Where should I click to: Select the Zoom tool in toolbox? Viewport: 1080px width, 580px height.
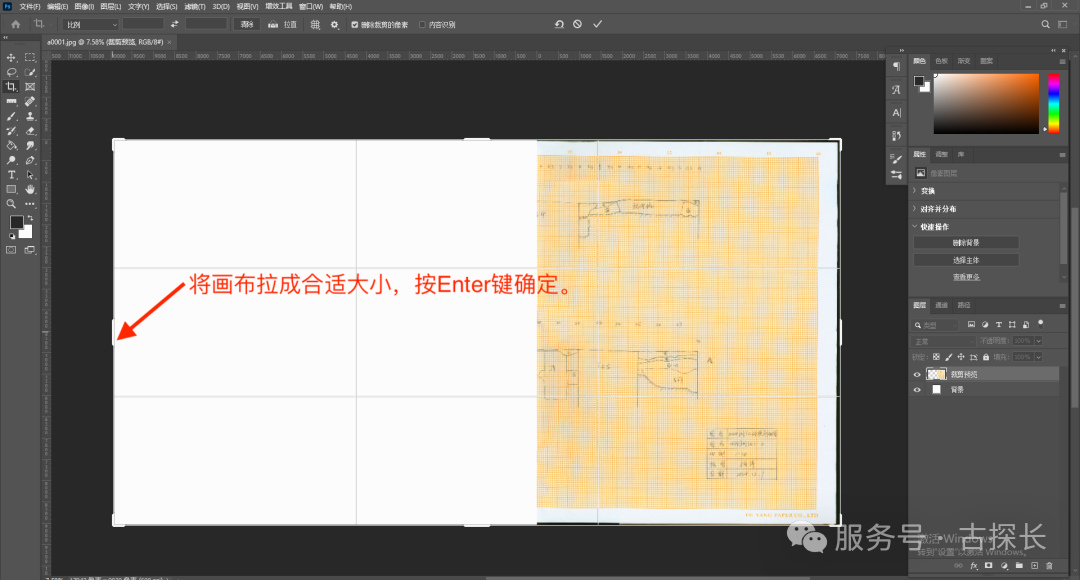coord(11,203)
